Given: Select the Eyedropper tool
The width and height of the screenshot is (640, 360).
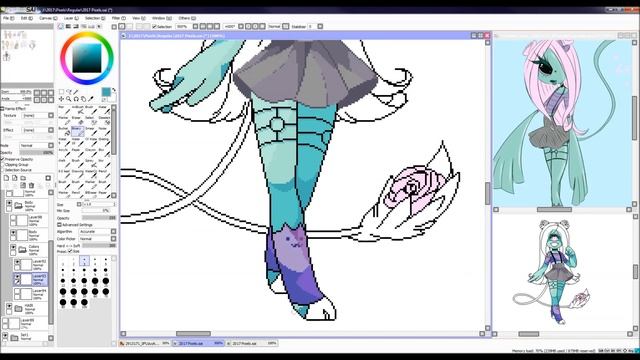Looking at the screenshot, I should click(x=91, y=99).
